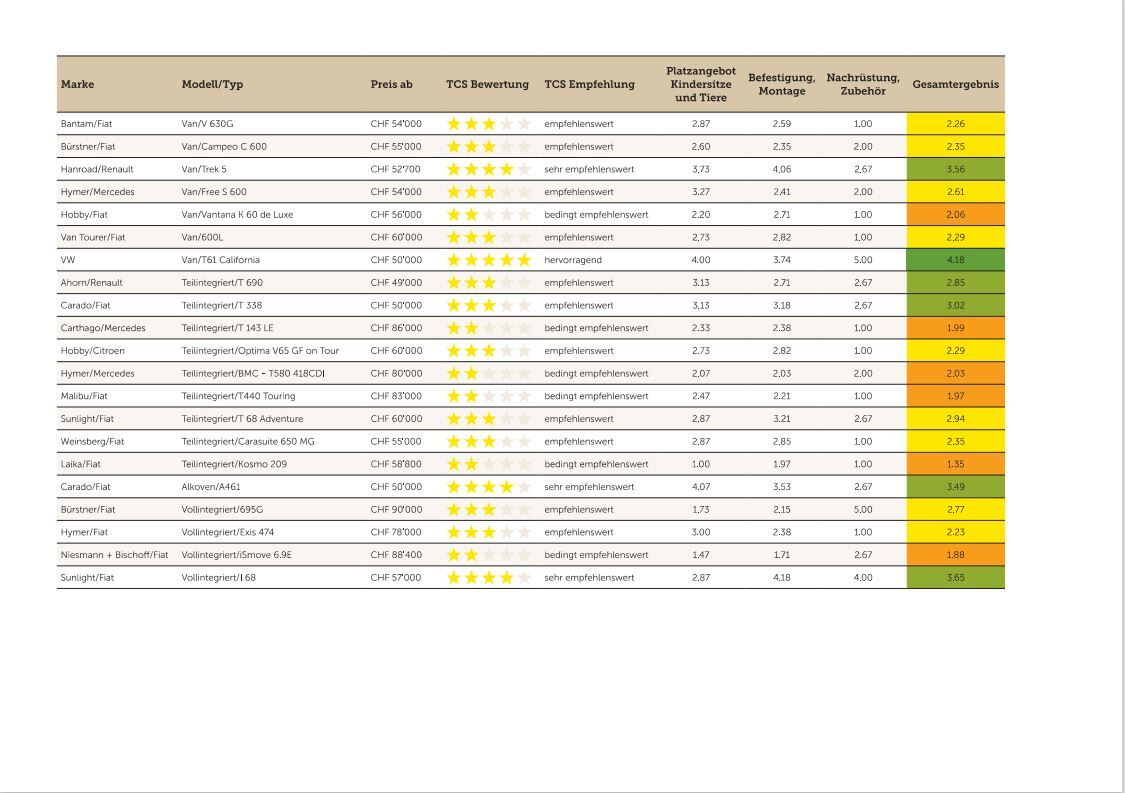Select the "Vollintegriert/iSmove 6.9E" model cell
The image size is (1125, 793).
pyautogui.click(x=237, y=555)
